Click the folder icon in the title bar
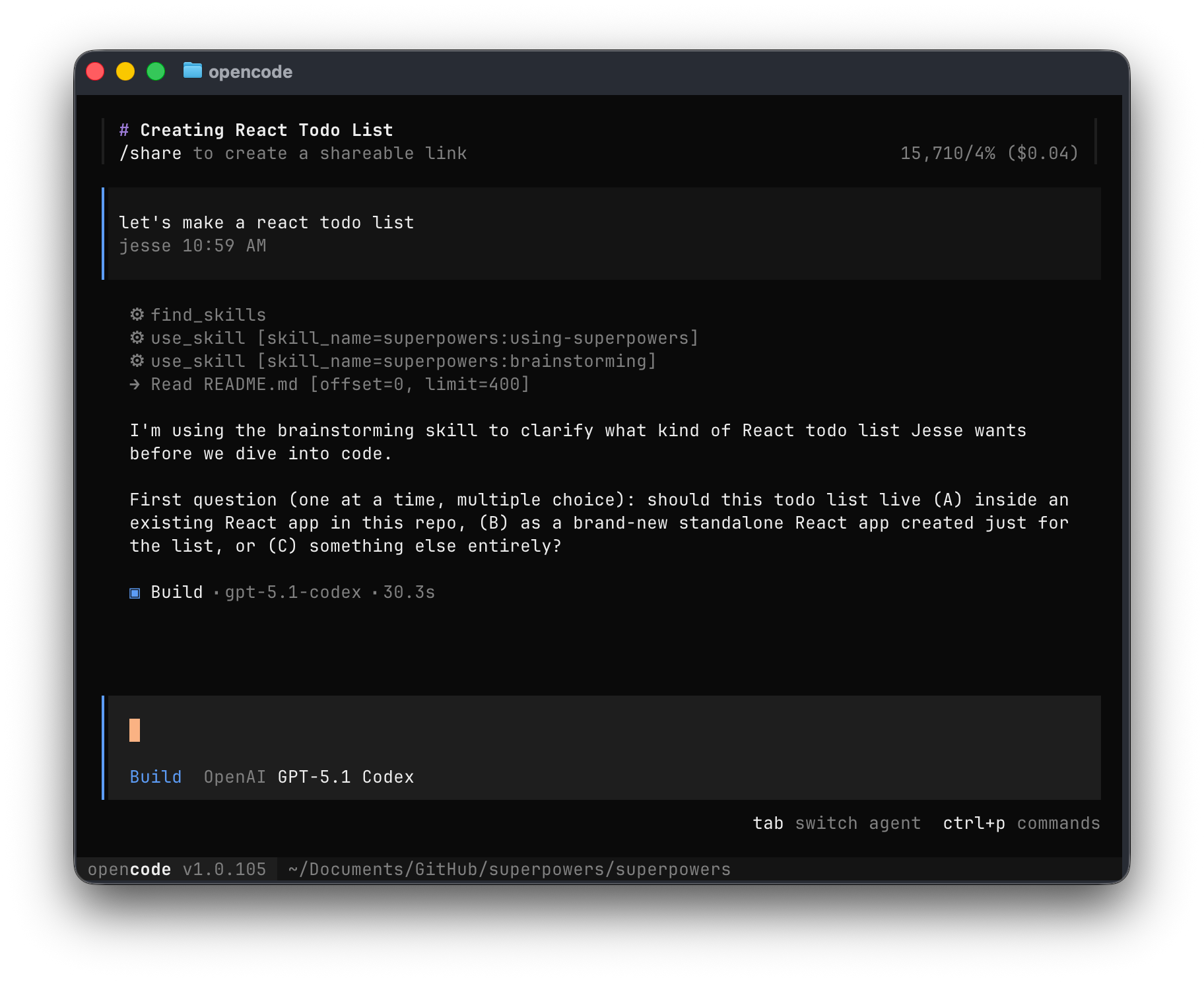The height and width of the screenshot is (982, 1204). click(x=192, y=71)
